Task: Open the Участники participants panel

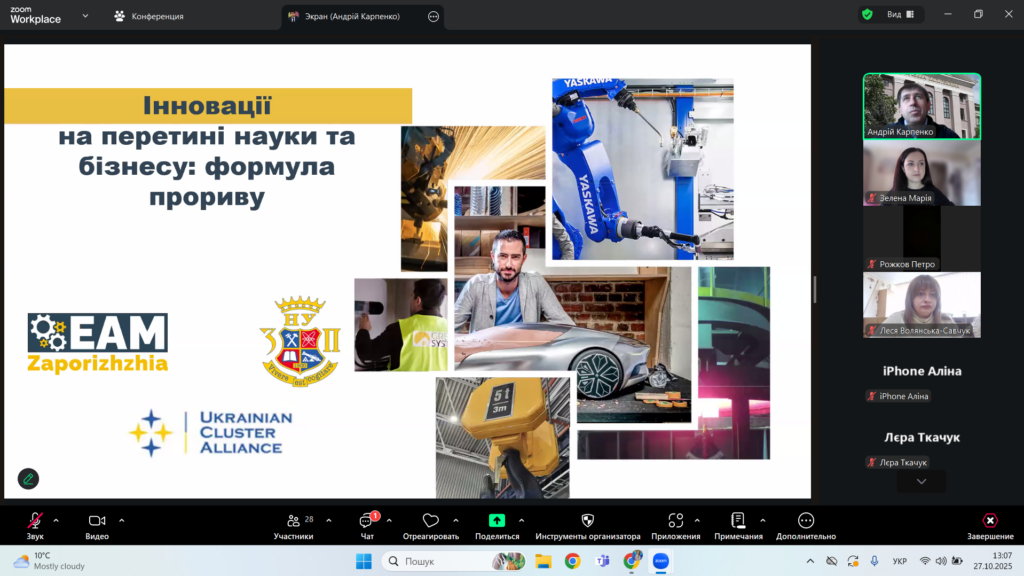Action: click(x=293, y=521)
